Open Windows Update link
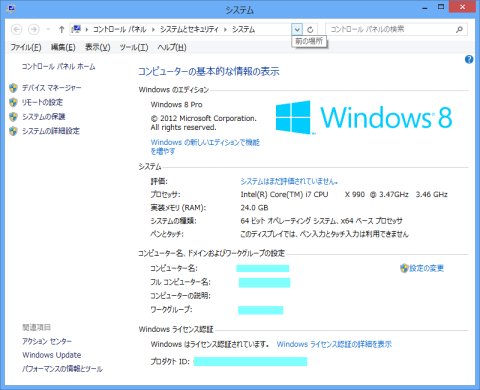480x390 pixels. (52, 355)
